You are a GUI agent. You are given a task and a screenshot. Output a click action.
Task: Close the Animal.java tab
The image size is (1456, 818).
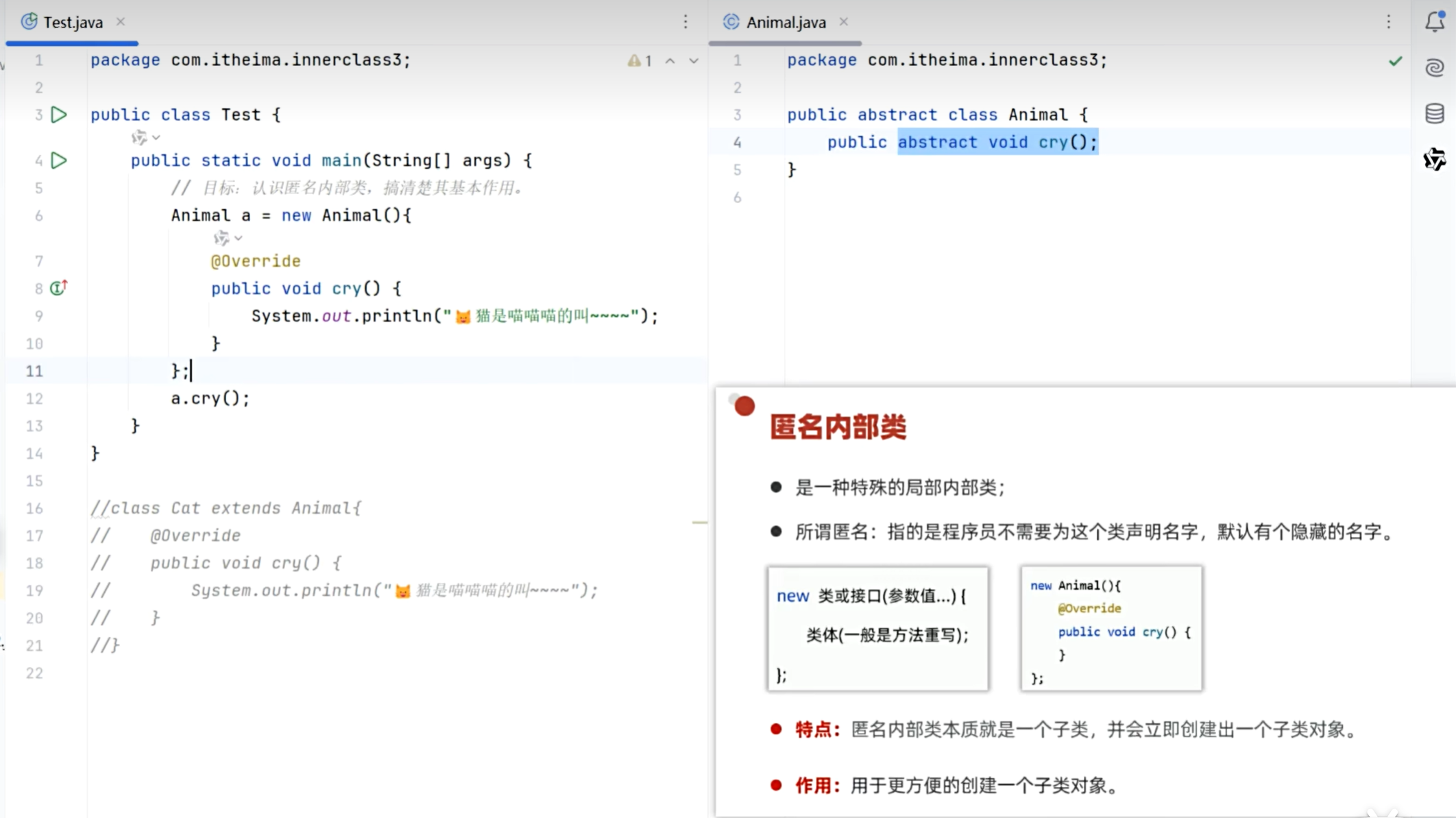[844, 22]
